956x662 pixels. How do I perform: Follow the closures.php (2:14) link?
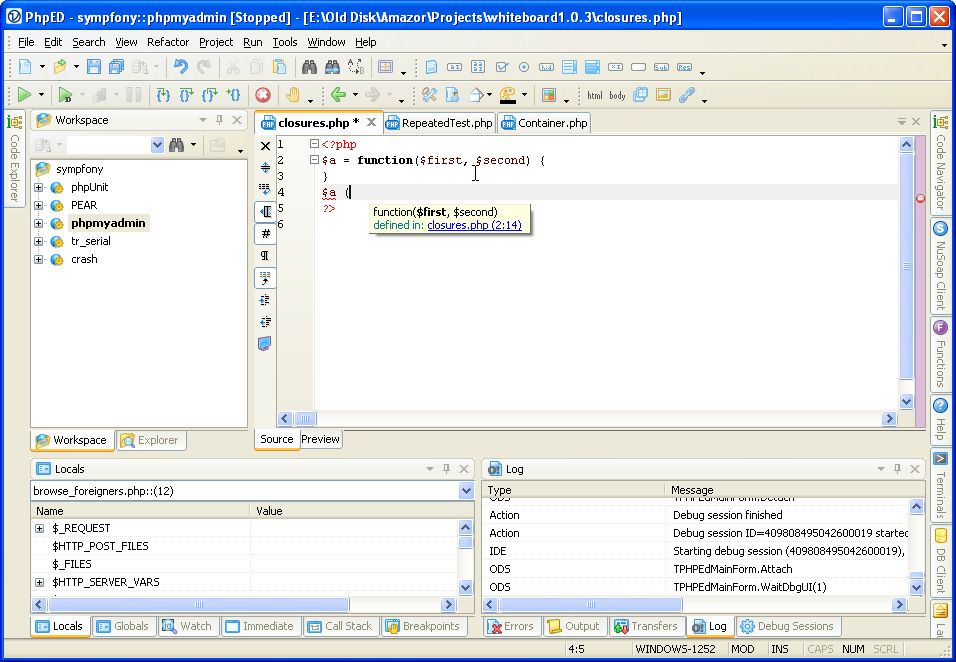click(x=474, y=225)
